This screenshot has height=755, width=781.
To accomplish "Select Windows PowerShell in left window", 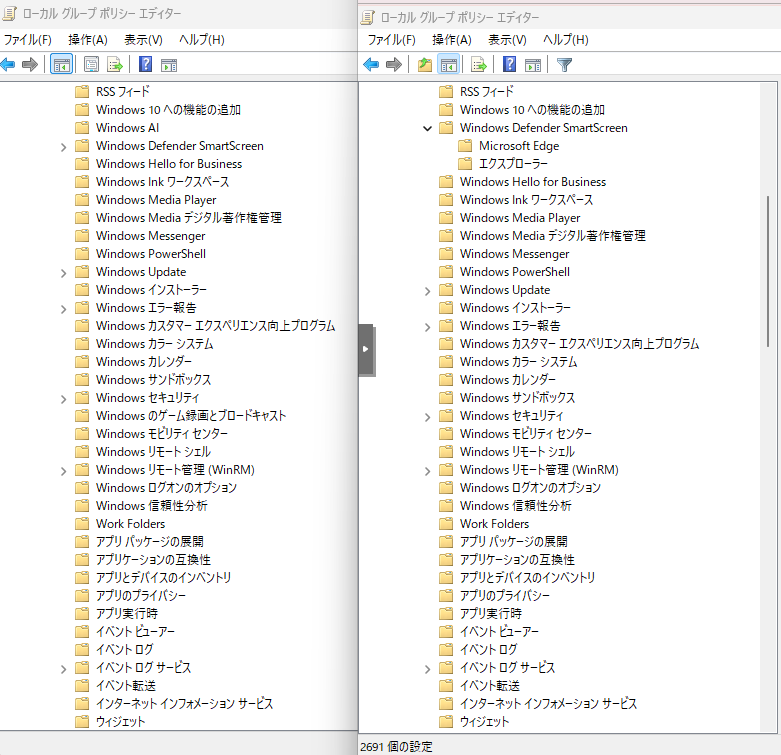I will (x=150, y=254).
